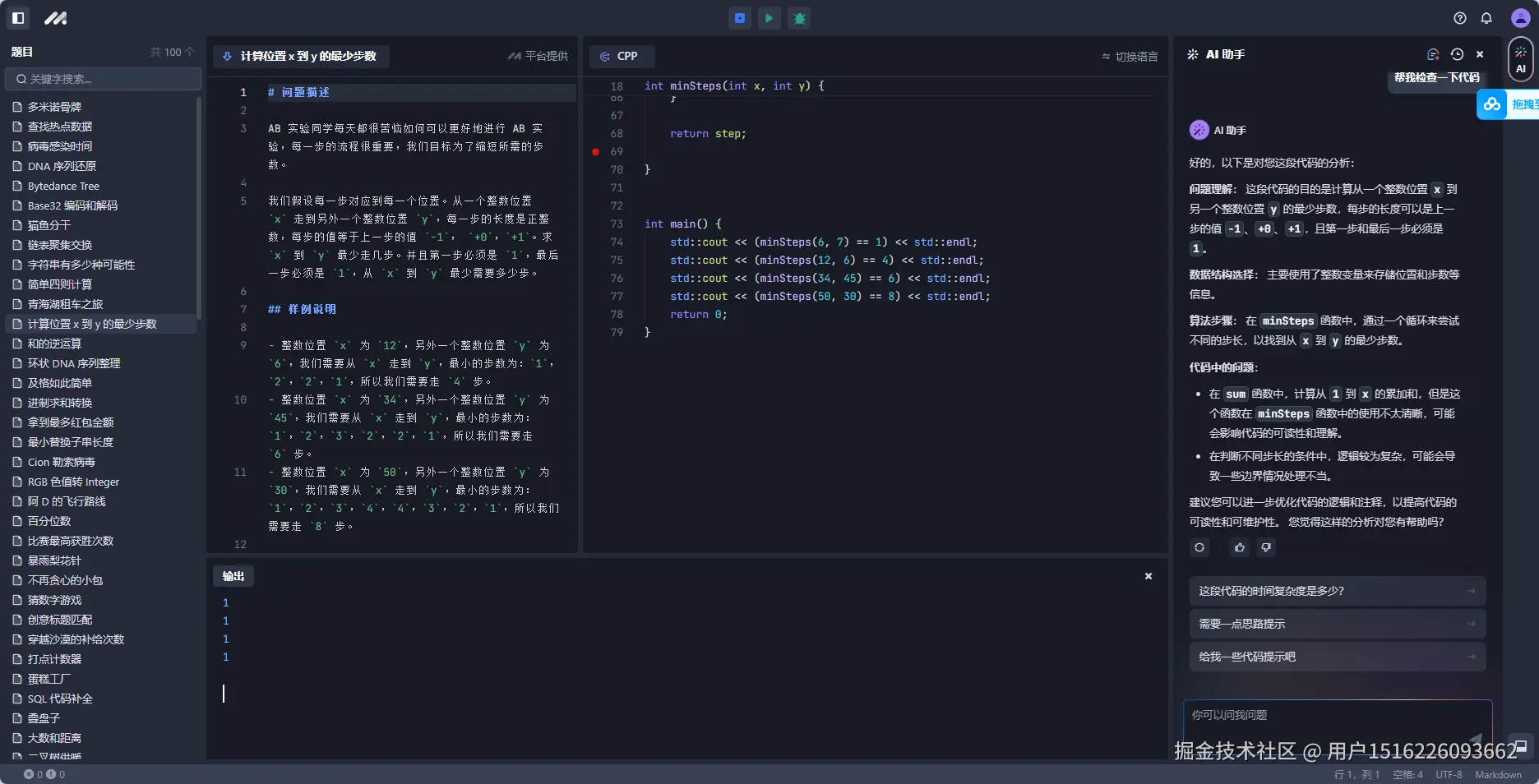The height and width of the screenshot is (784, 1539).
Task: Run the code with the green play icon
Action: point(769,18)
